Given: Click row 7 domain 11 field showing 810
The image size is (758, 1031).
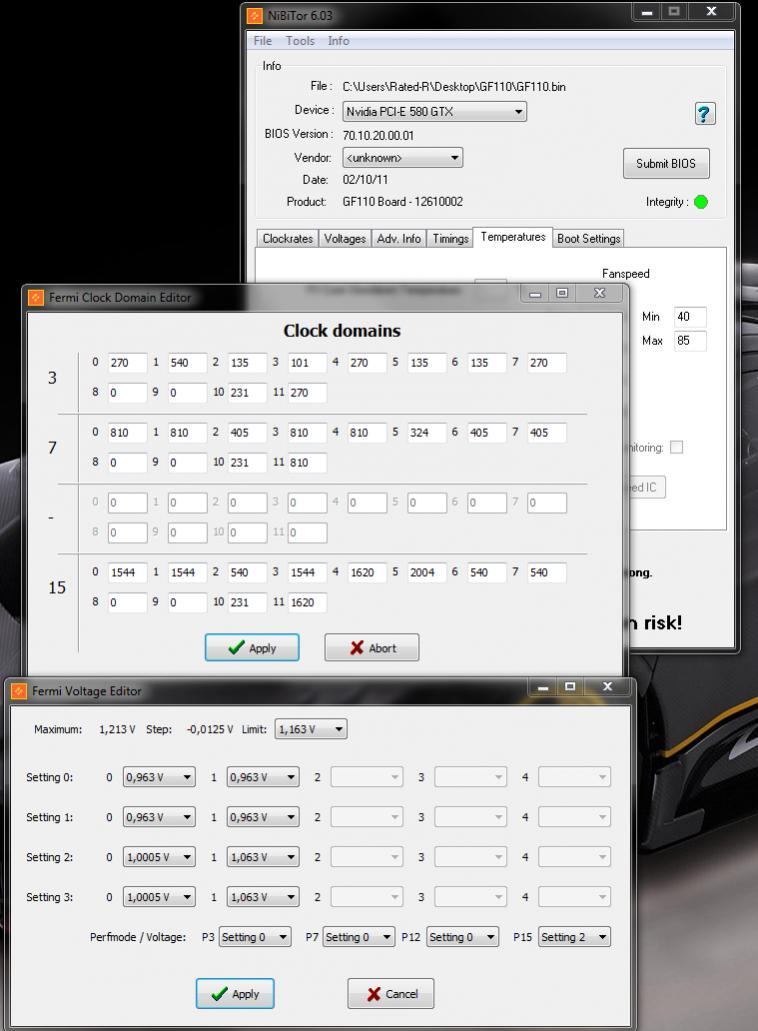Looking at the screenshot, I should point(307,462).
